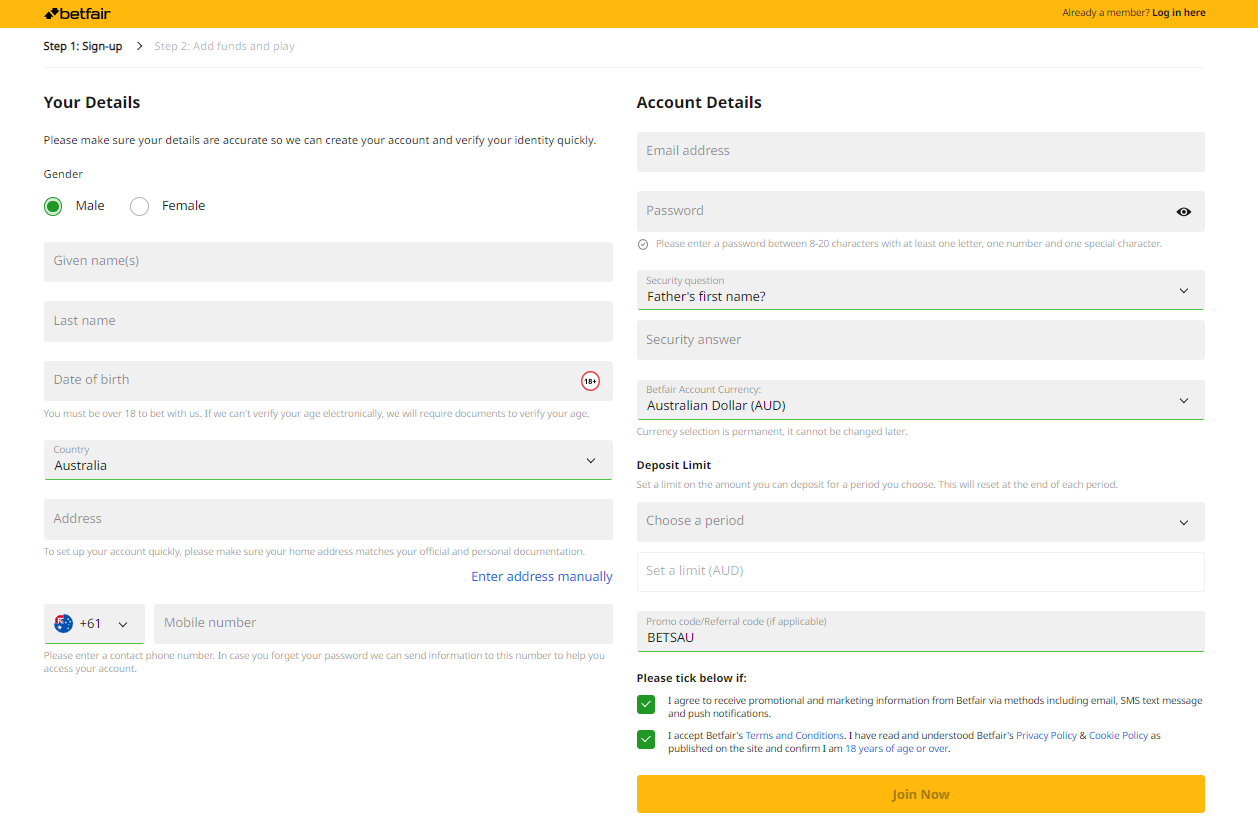Click the Log in here link
The height and width of the screenshot is (830, 1258).
pos(1178,13)
